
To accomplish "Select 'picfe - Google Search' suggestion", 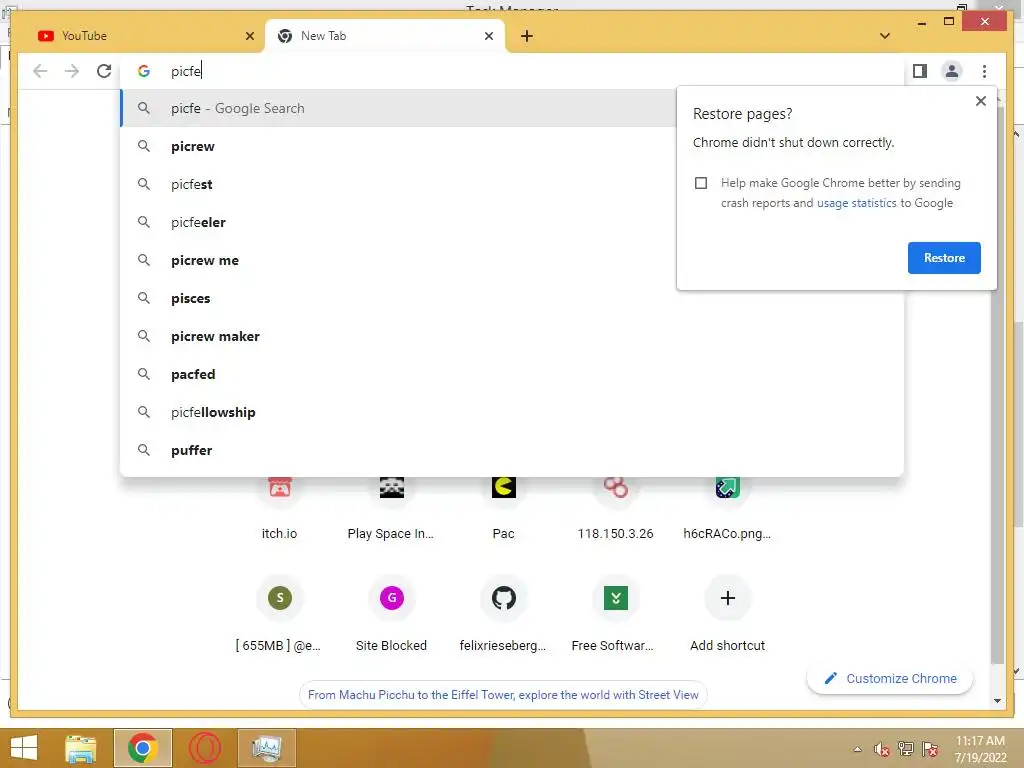I will [x=398, y=108].
